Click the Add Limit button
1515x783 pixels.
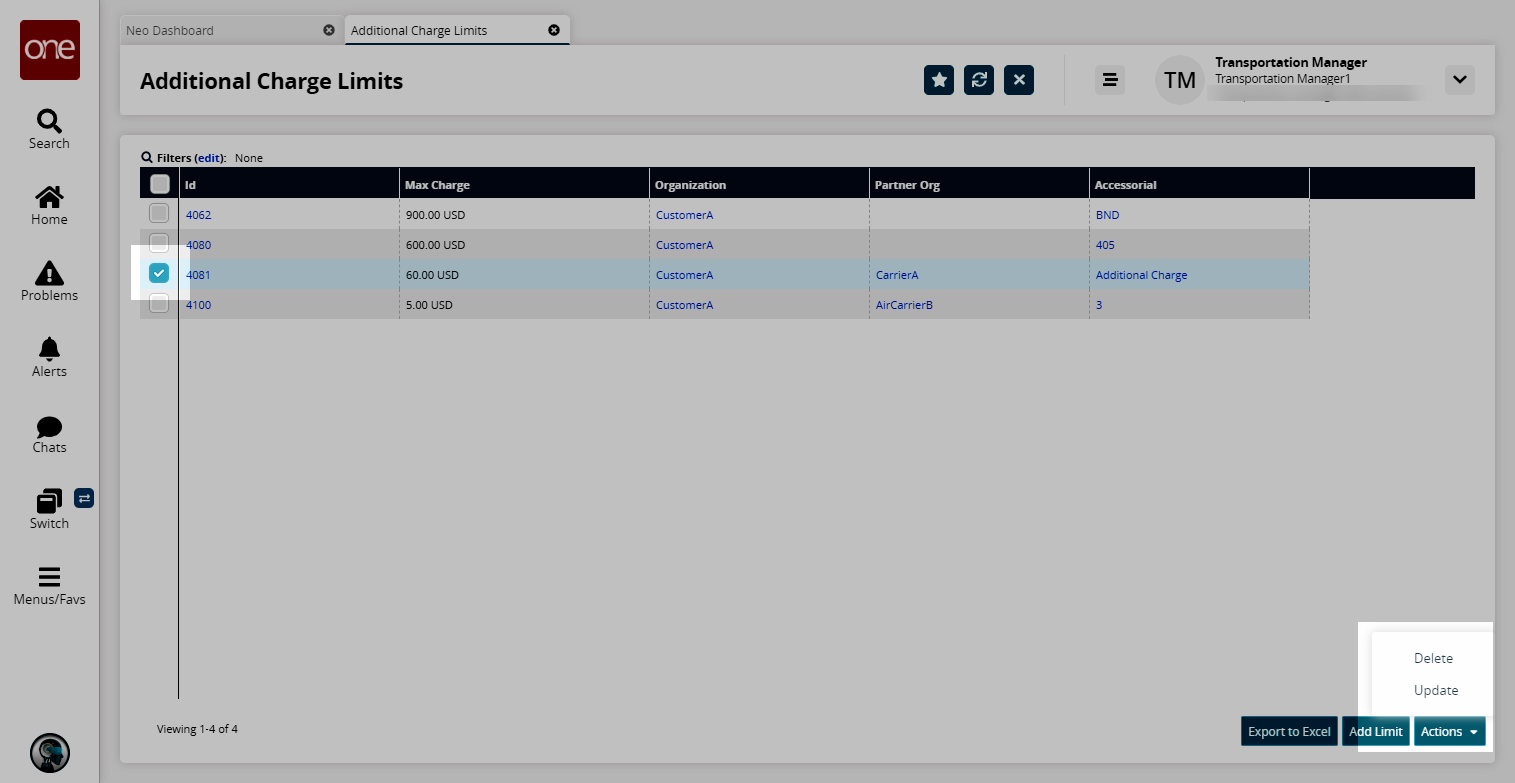(x=1375, y=732)
